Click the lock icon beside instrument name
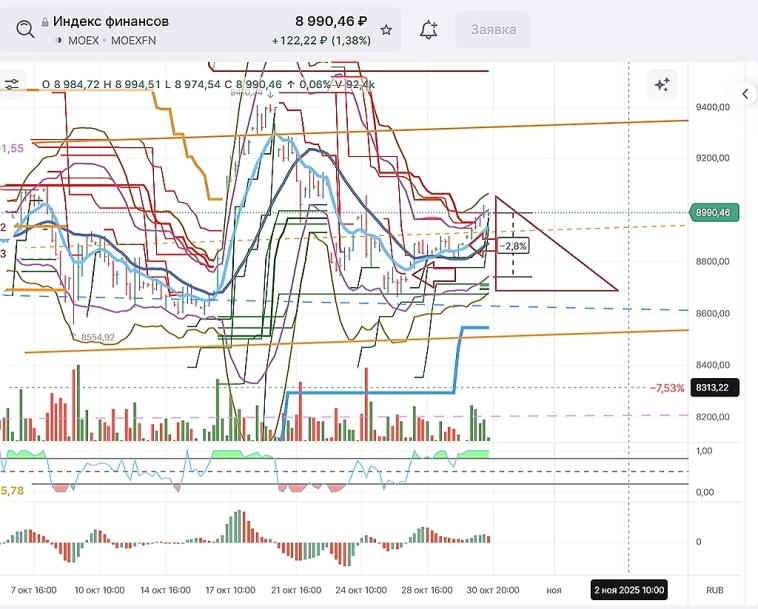758x609 pixels. pyautogui.click(x=45, y=21)
